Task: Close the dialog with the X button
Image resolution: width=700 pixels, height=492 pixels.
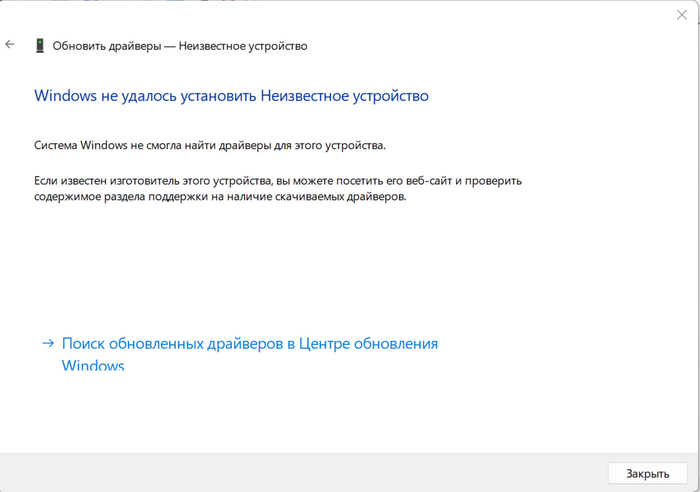Action: click(x=681, y=15)
